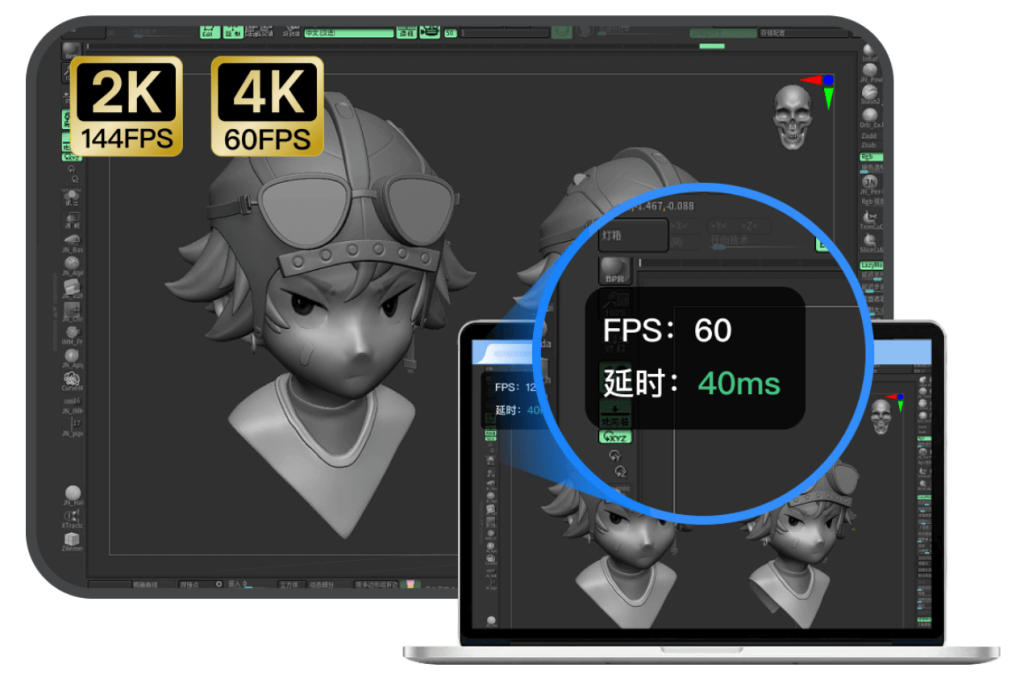Select the SliceCurve brush icon

871,244
